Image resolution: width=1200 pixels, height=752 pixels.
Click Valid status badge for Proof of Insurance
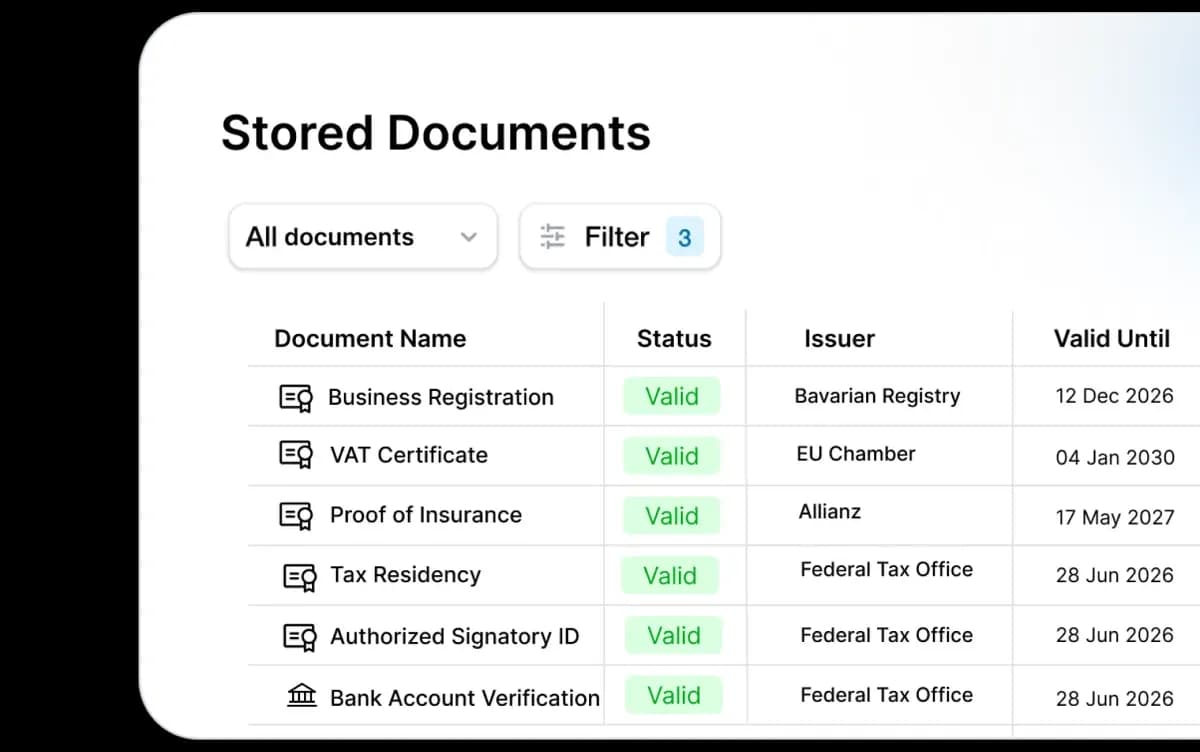click(x=672, y=516)
